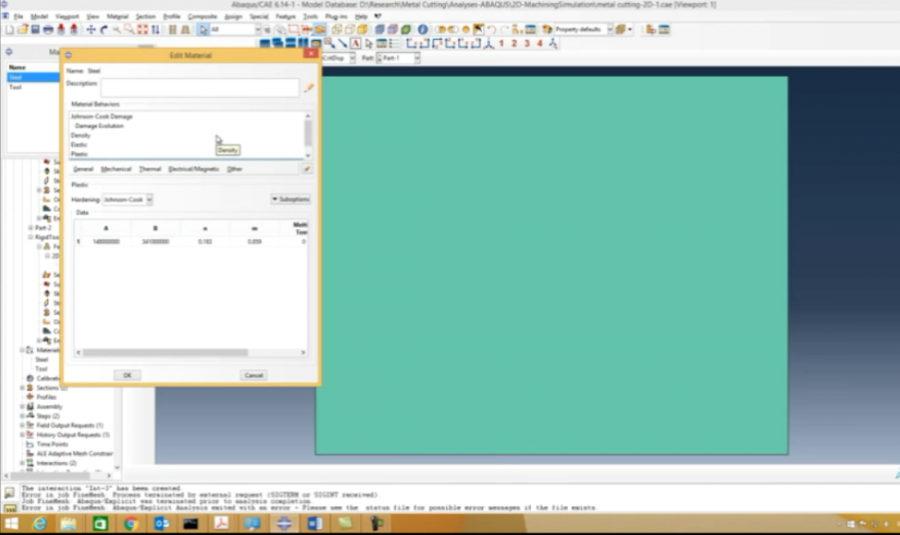Click the n parameter value 0.183 cell
The height and width of the screenshot is (535, 900).
click(x=205, y=242)
